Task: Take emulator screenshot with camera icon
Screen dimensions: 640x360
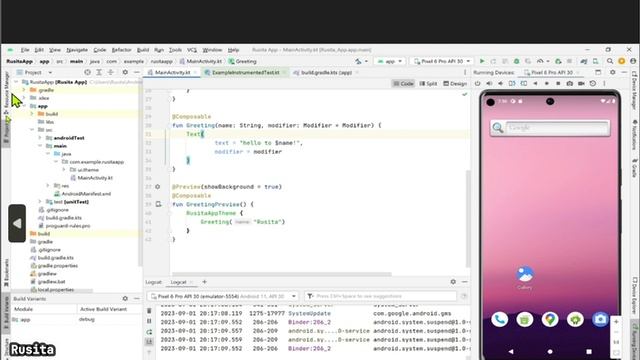Action: point(569,83)
